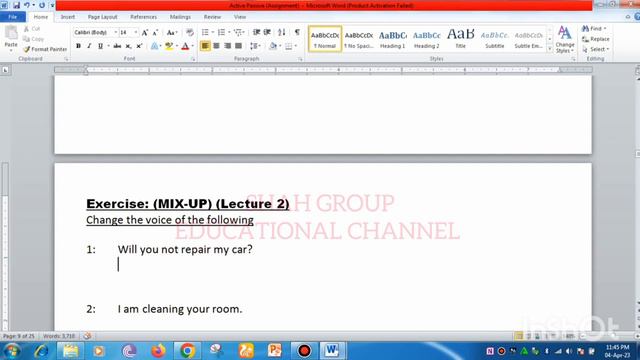
Task: Open the Find dropdown arrow
Action: pyautogui.click(x=605, y=28)
